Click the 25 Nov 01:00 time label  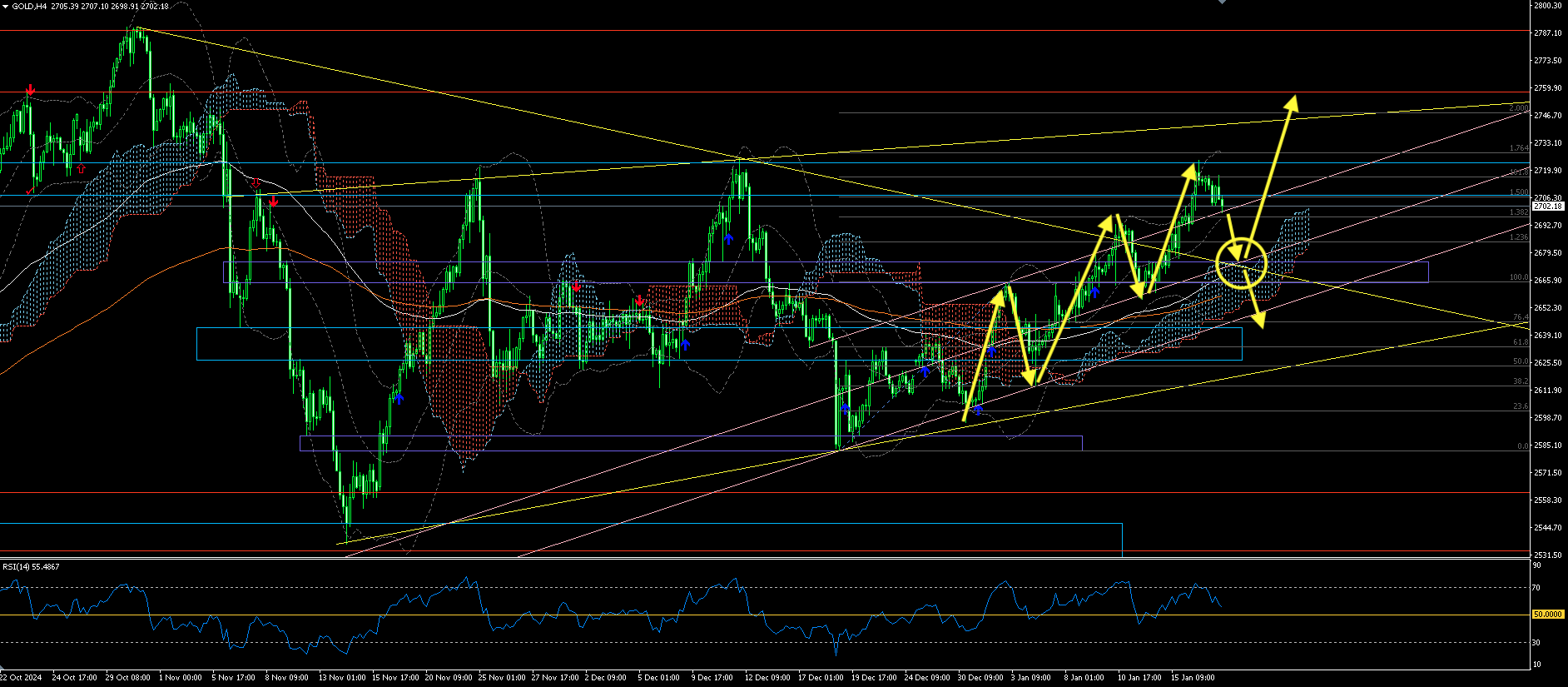click(502, 678)
